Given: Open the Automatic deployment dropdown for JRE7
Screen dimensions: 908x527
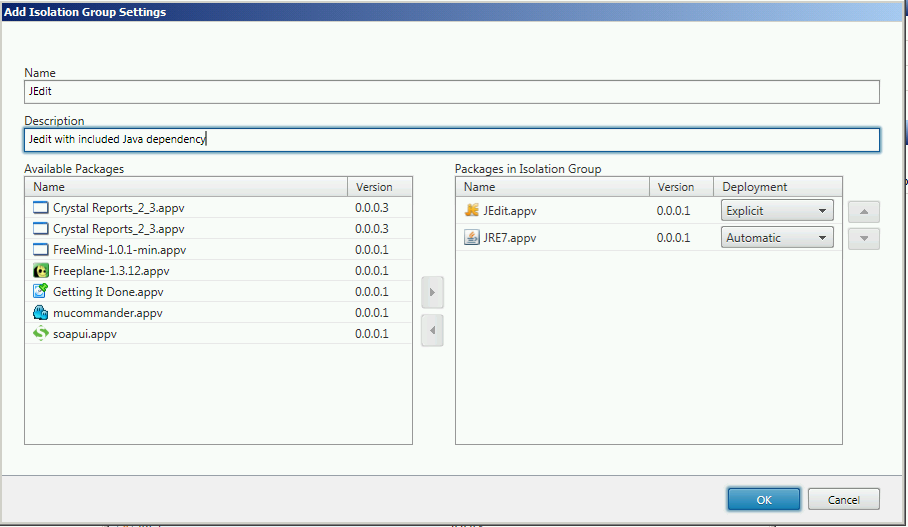Looking at the screenshot, I should [x=777, y=238].
